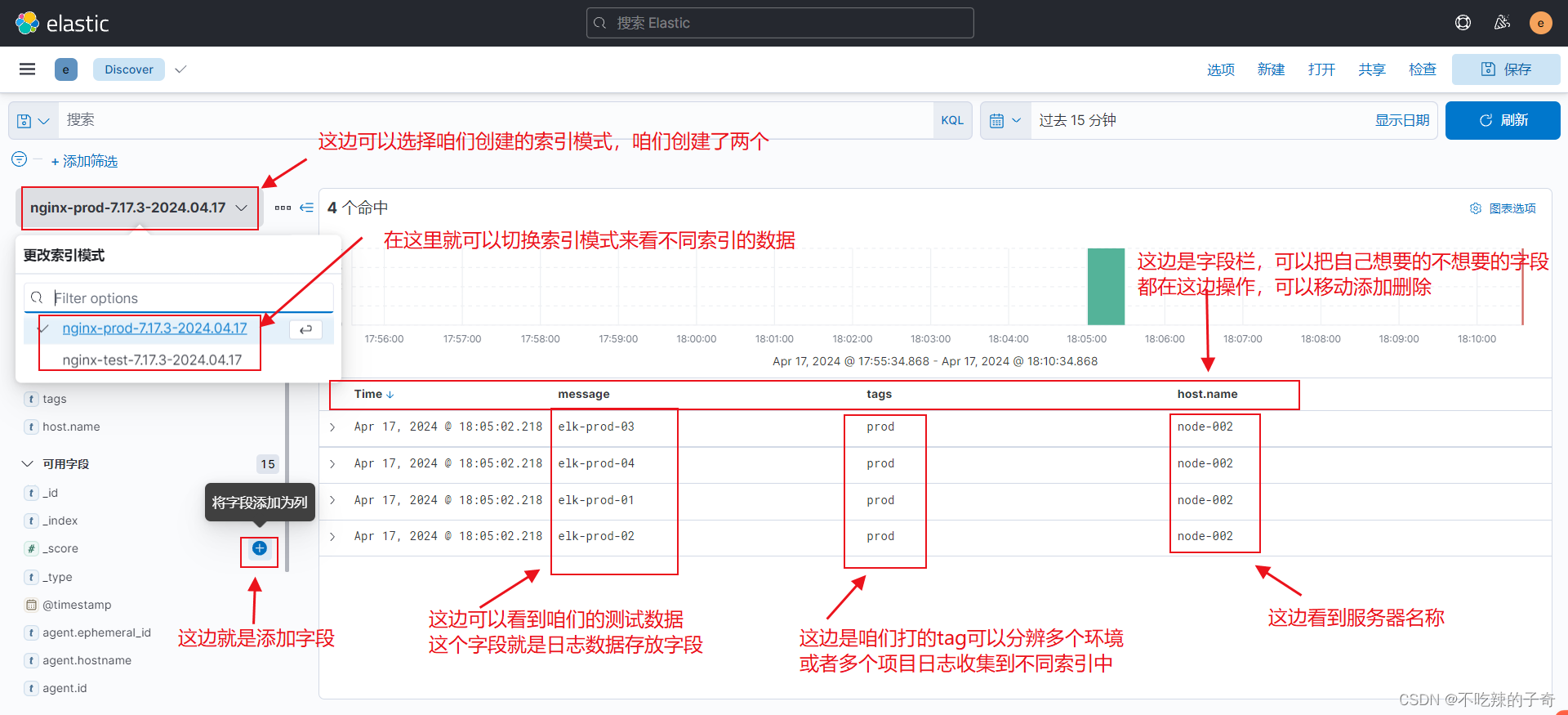This screenshot has height=715, width=1568.
Task: Open the 选项 menu
Action: pos(1221,69)
